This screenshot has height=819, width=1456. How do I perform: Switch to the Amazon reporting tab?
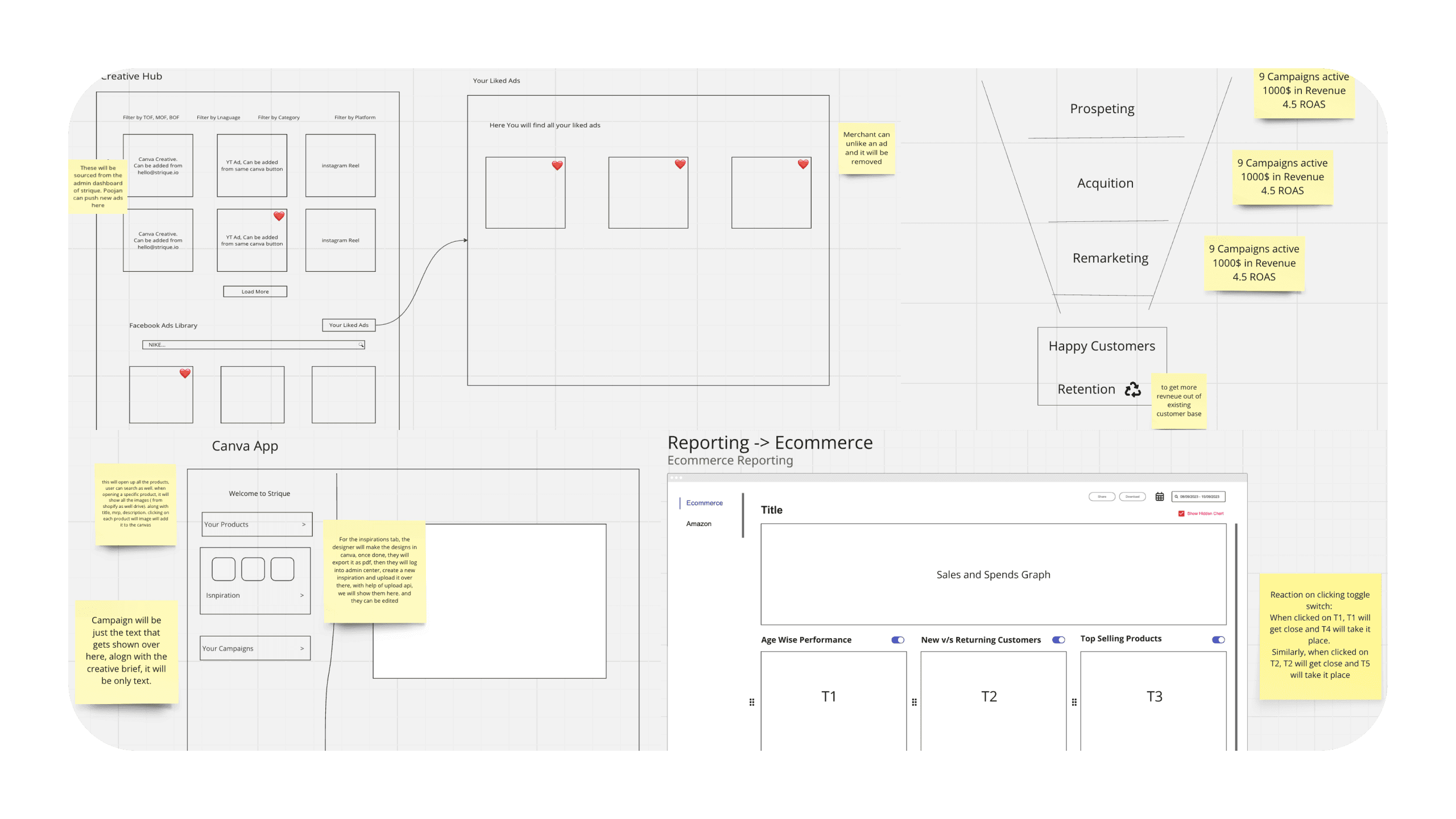point(698,524)
